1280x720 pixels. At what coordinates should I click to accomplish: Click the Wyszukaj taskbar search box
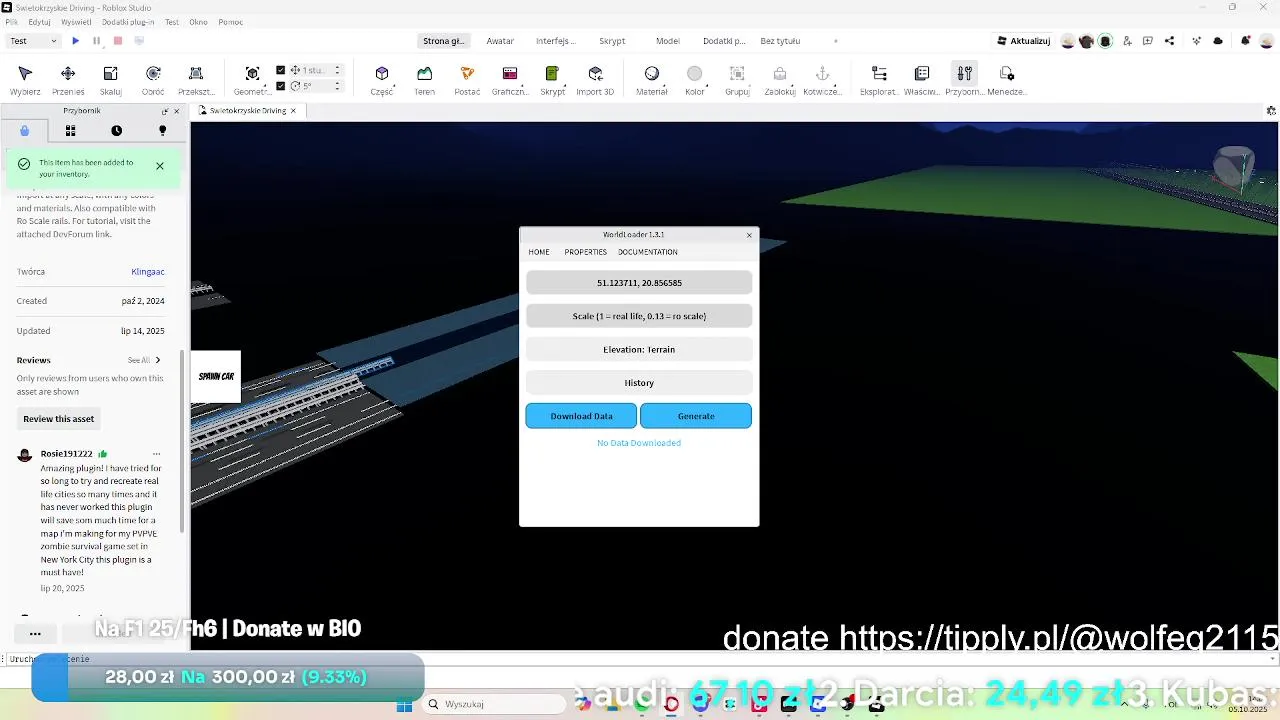(493, 705)
